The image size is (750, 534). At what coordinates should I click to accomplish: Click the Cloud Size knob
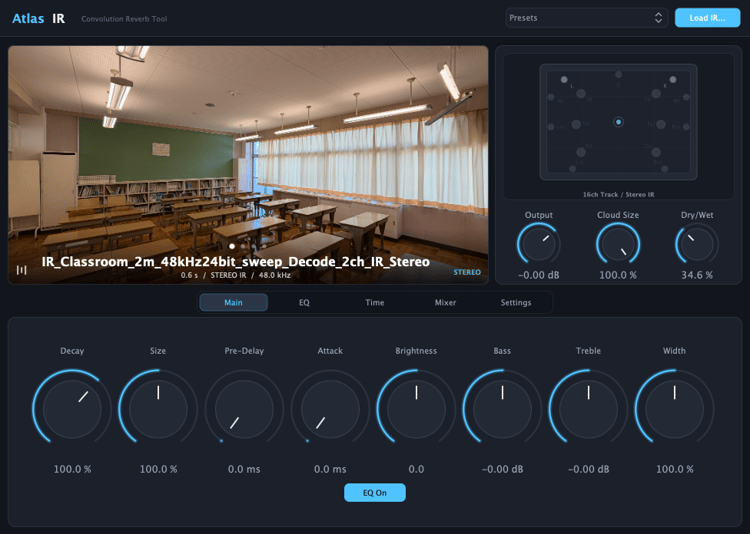(x=618, y=244)
